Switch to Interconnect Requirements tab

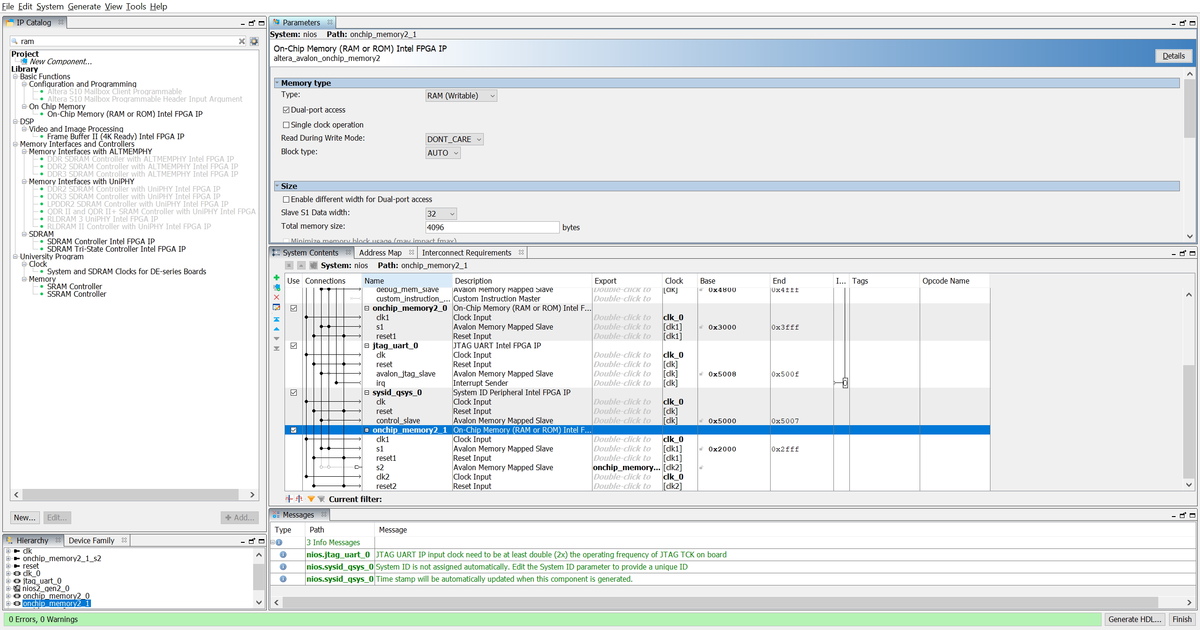click(x=466, y=253)
